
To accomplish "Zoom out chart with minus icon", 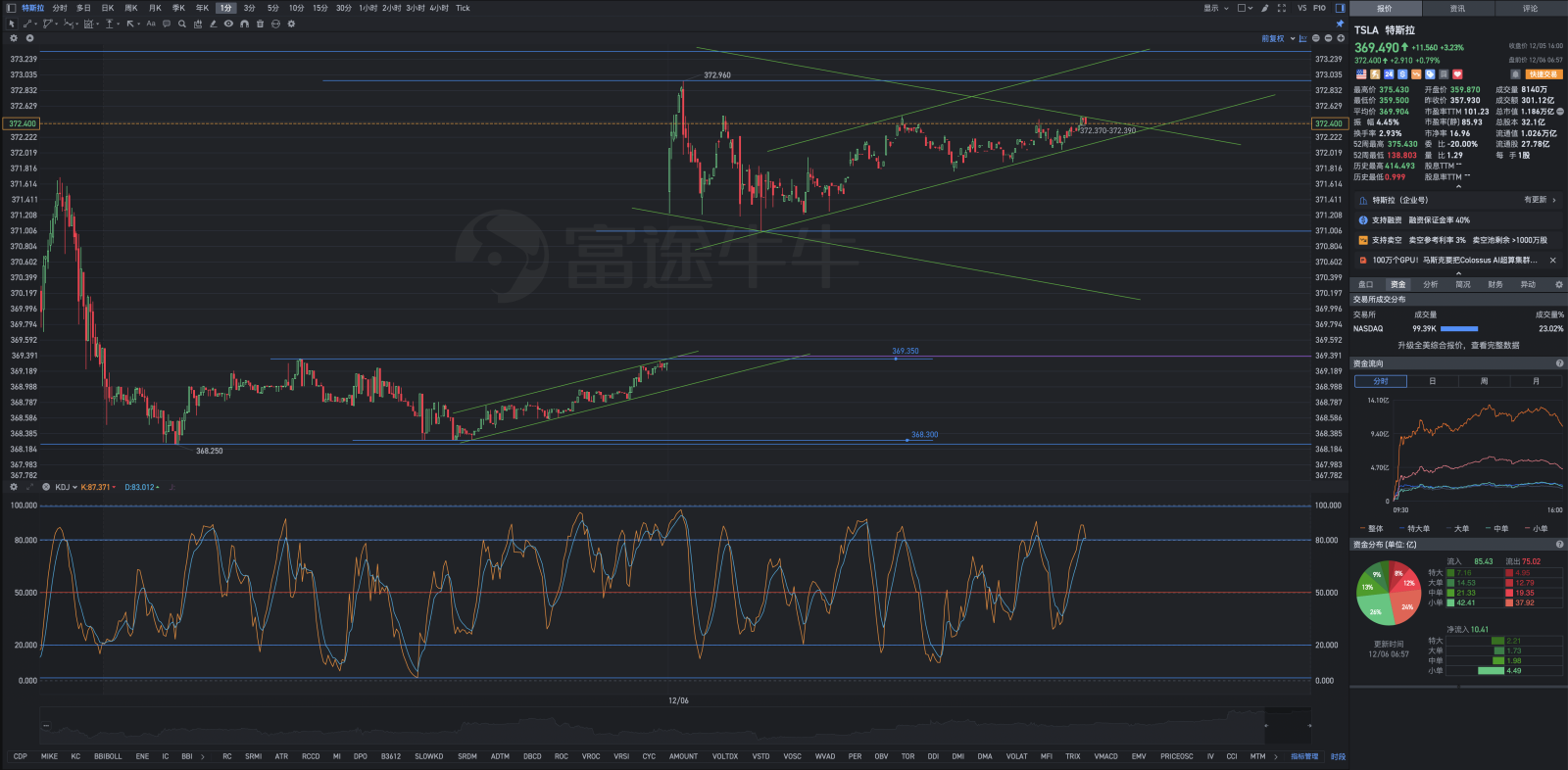I will pyautogui.click(x=1328, y=38).
